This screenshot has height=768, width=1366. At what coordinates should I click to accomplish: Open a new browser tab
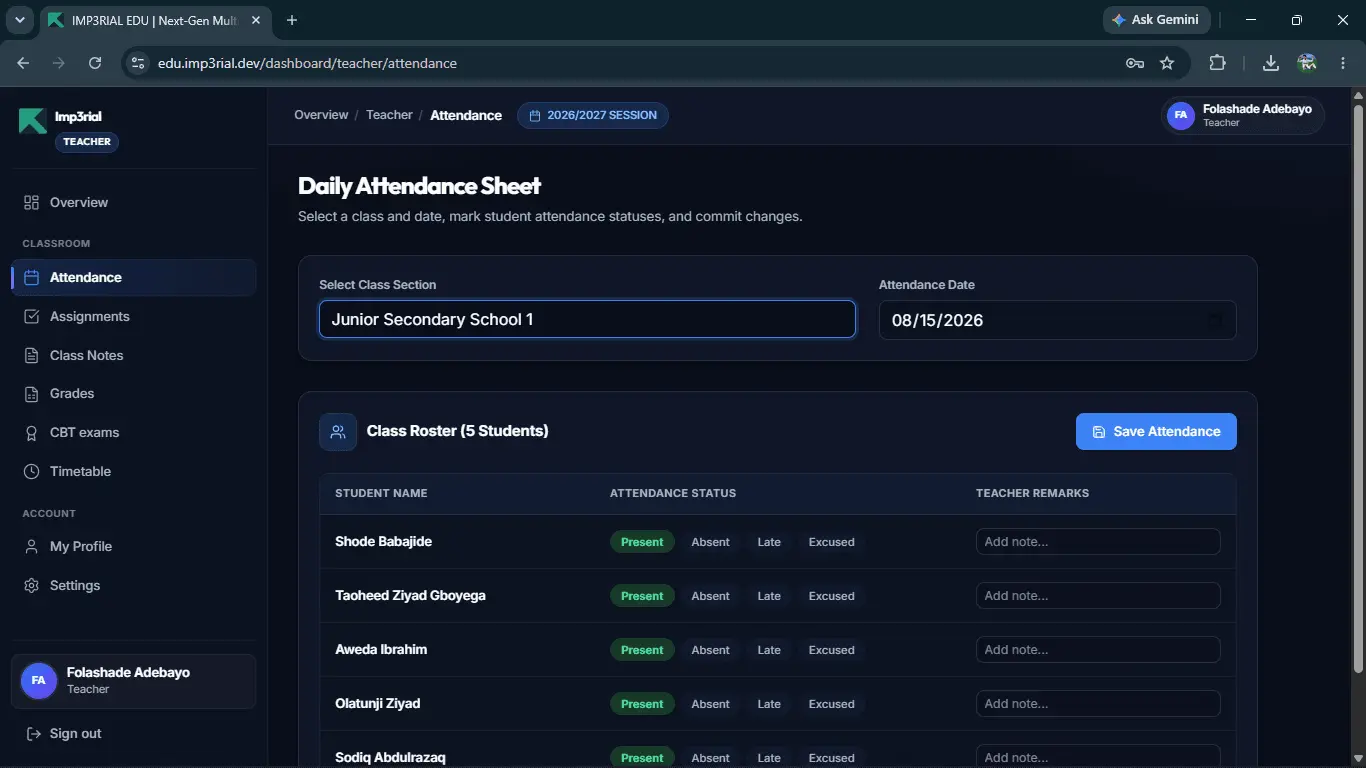[292, 20]
